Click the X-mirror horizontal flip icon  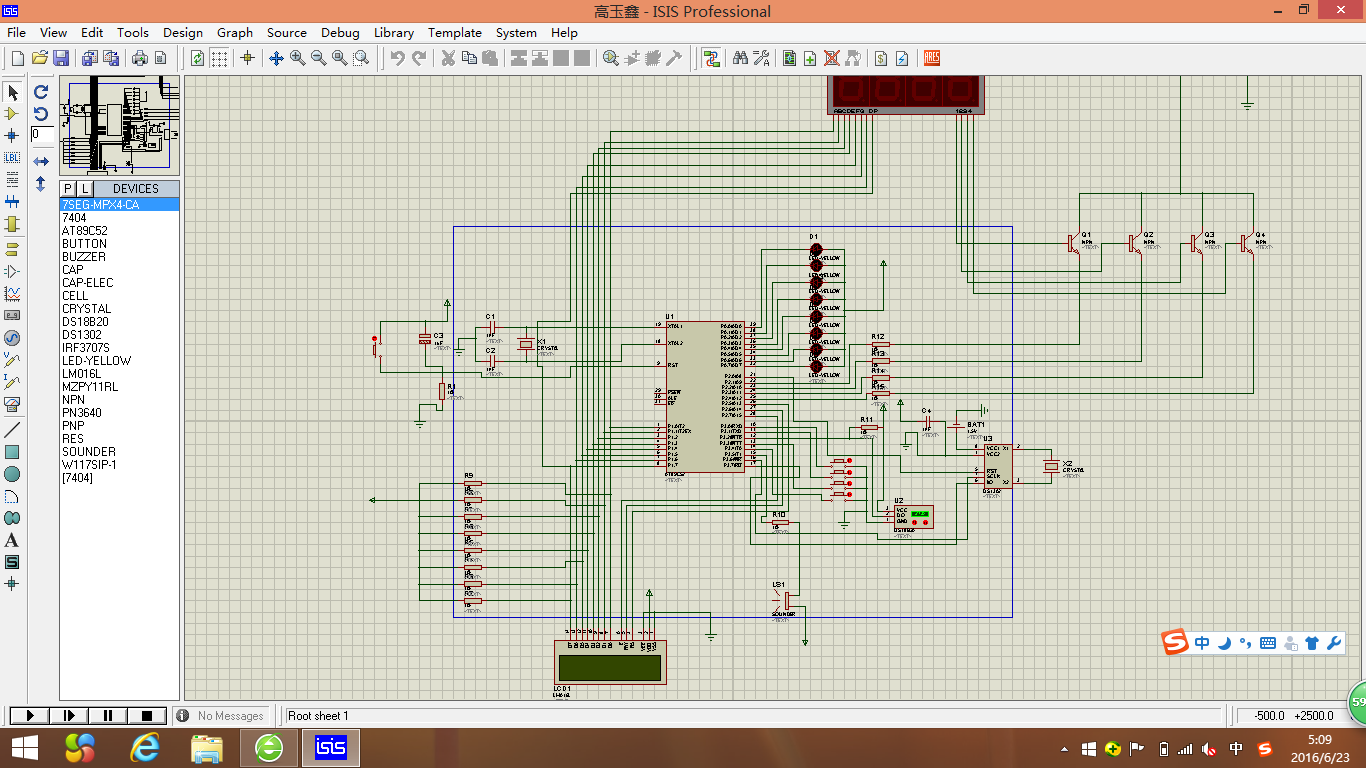click(x=41, y=161)
